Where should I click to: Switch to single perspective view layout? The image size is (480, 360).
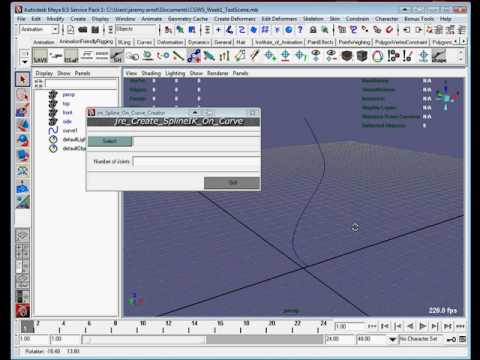click(22, 236)
